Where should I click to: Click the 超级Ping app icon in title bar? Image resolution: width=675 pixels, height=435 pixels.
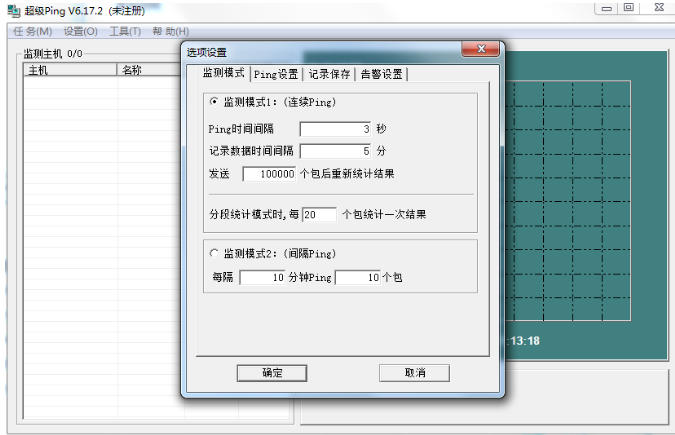coord(14,11)
